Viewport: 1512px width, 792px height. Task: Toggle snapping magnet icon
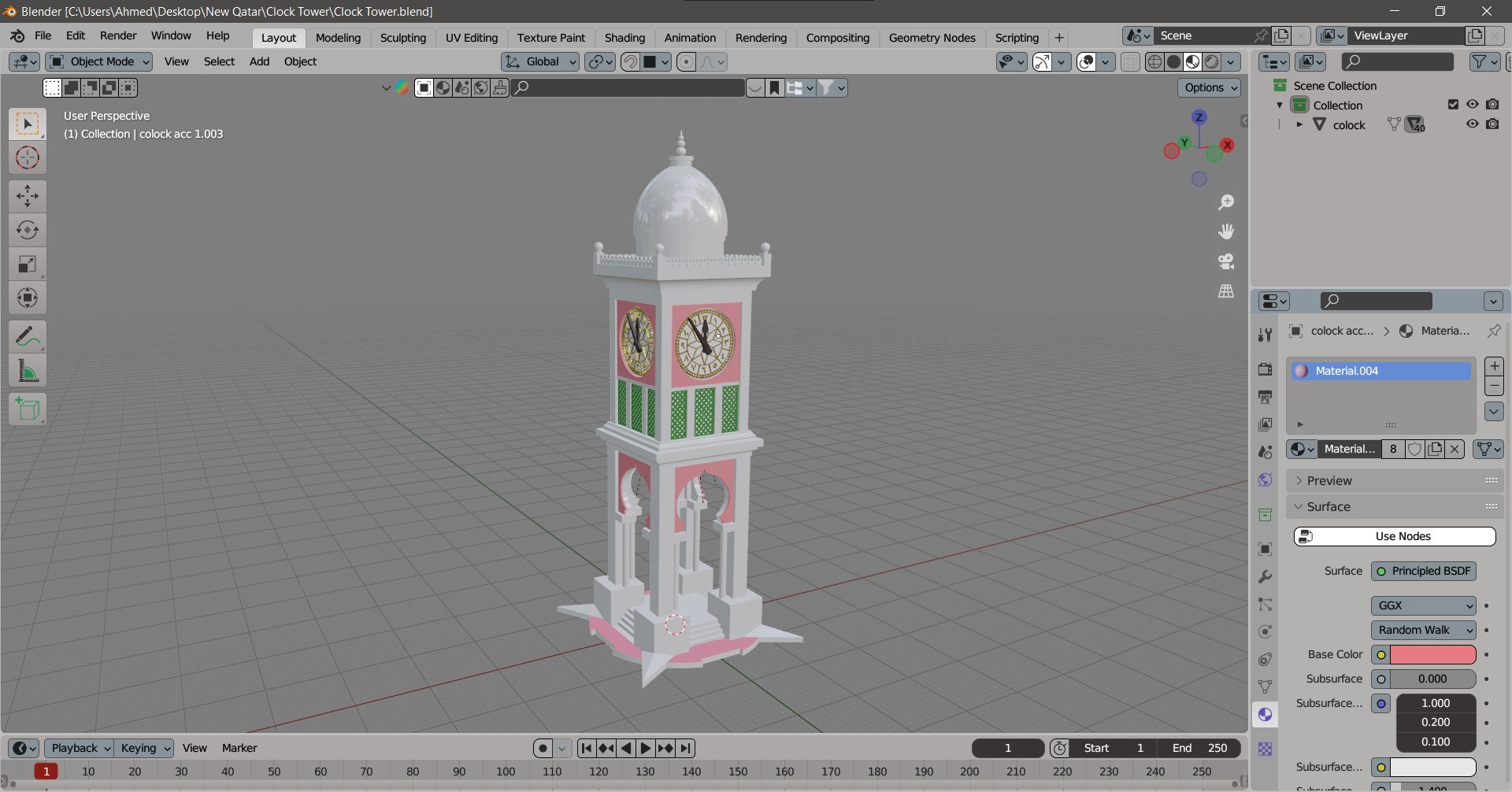[x=629, y=61]
